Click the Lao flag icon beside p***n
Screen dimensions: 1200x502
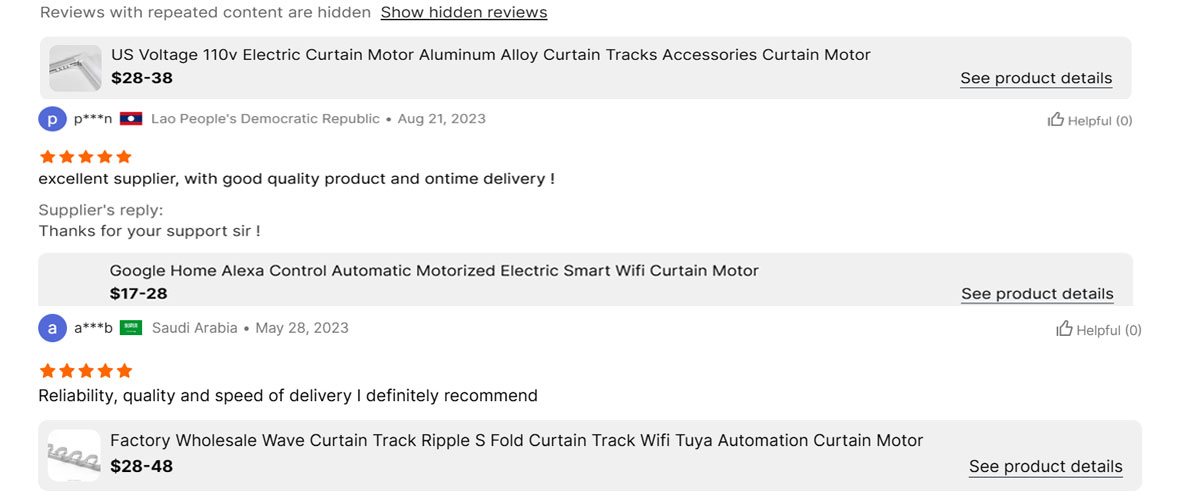point(131,119)
